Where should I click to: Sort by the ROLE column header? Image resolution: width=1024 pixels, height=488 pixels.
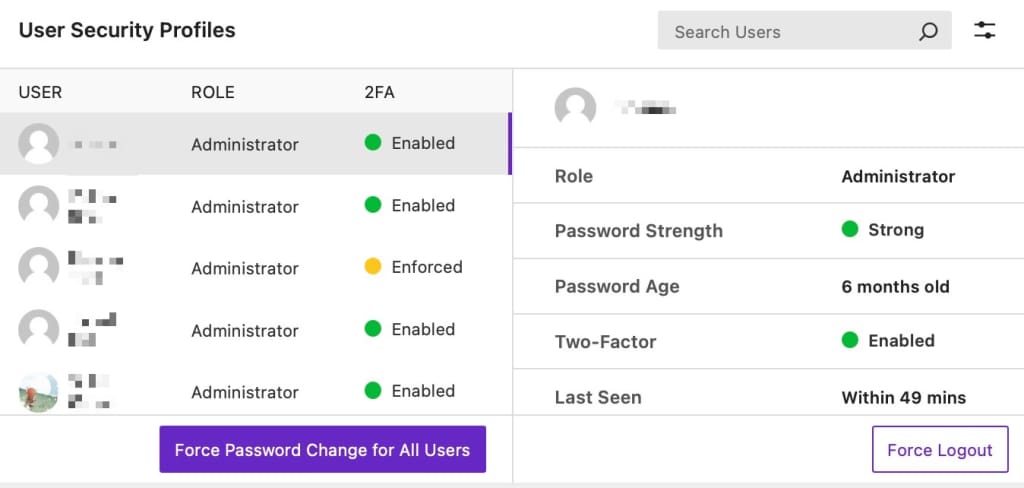[x=212, y=92]
